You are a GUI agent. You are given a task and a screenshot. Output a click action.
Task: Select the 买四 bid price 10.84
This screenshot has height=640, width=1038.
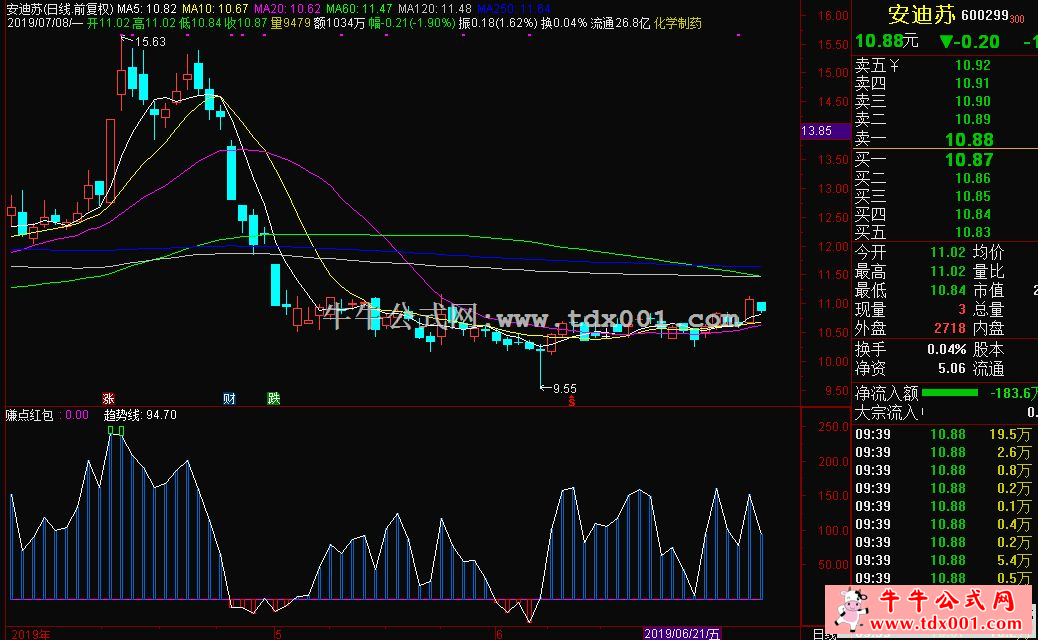pyautogui.click(x=972, y=214)
